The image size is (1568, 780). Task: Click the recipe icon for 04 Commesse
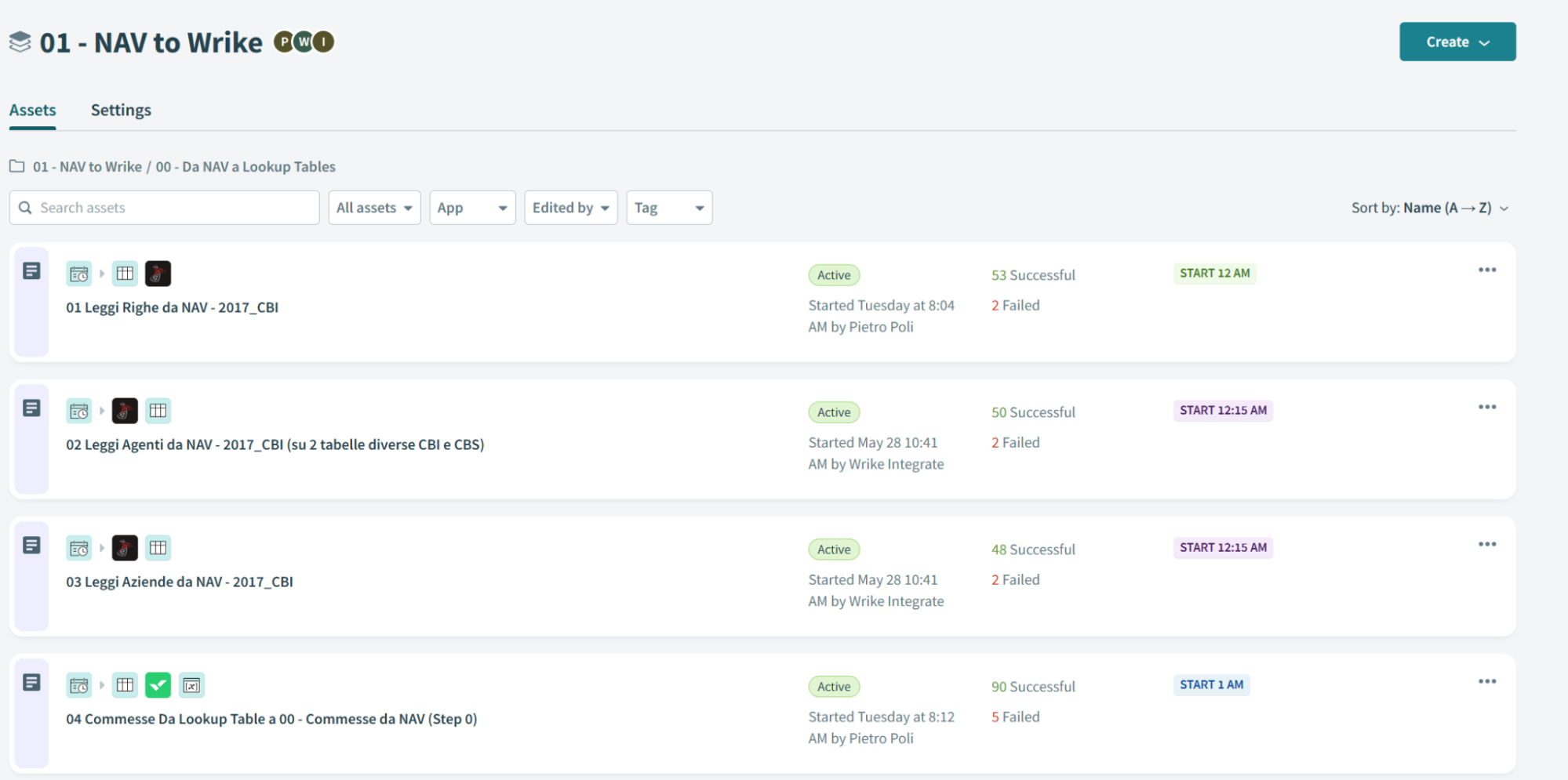point(31,683)
